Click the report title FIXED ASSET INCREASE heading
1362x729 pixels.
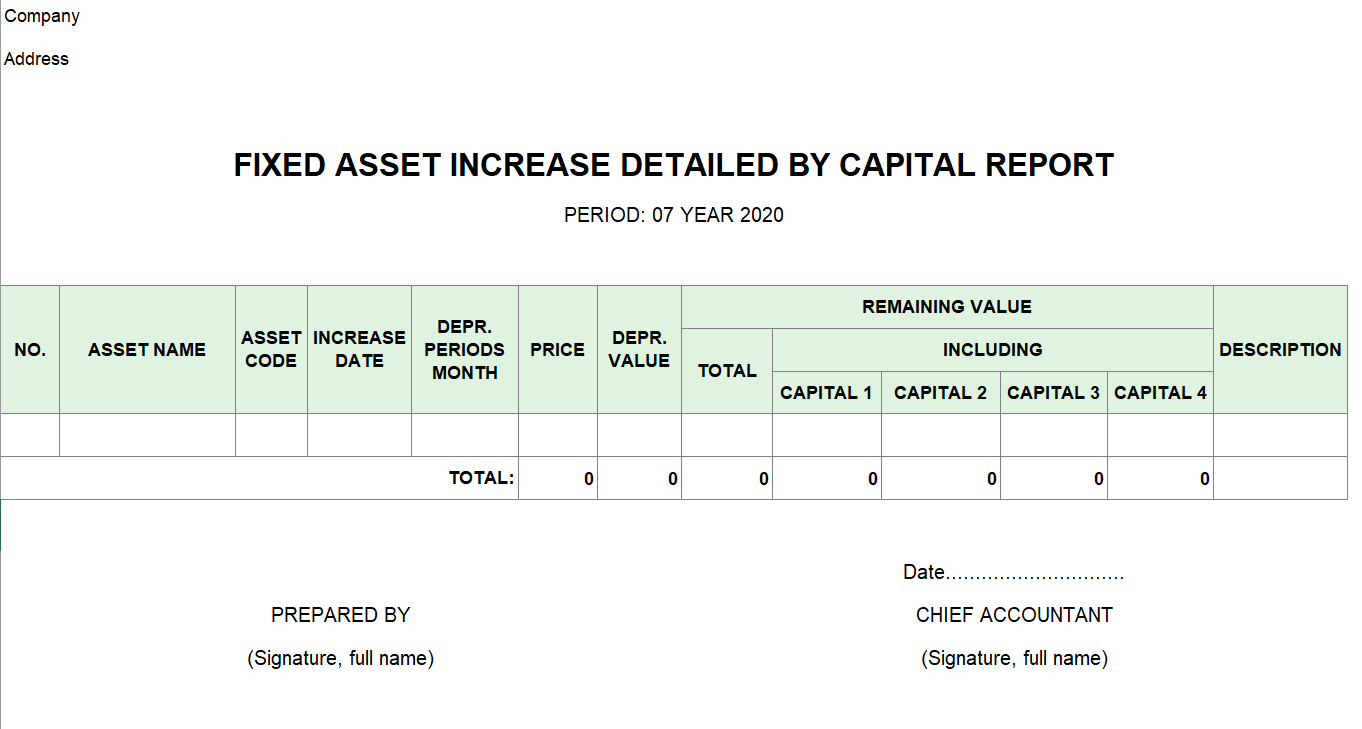(673, 165)
